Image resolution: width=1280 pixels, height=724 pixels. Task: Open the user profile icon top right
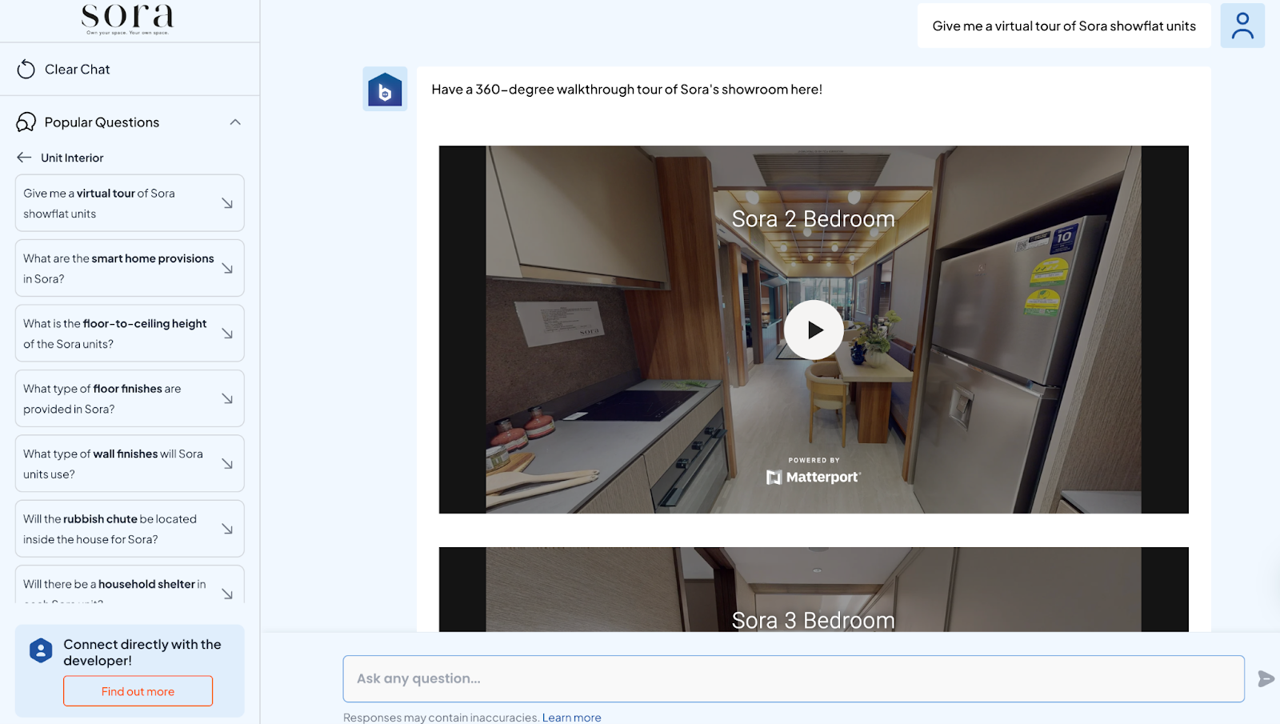pos(1242,25)
